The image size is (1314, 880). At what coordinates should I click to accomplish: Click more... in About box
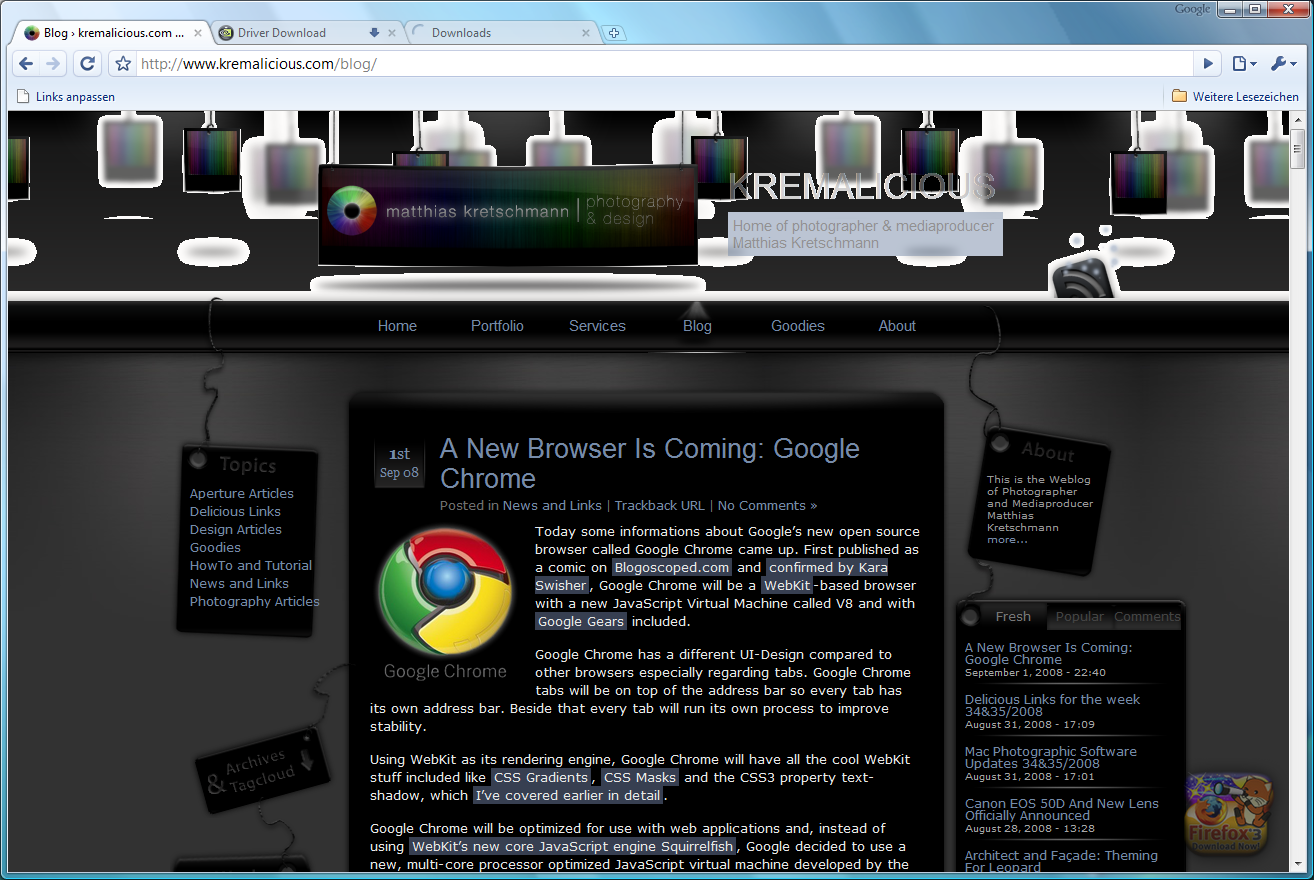[1007, 540]
